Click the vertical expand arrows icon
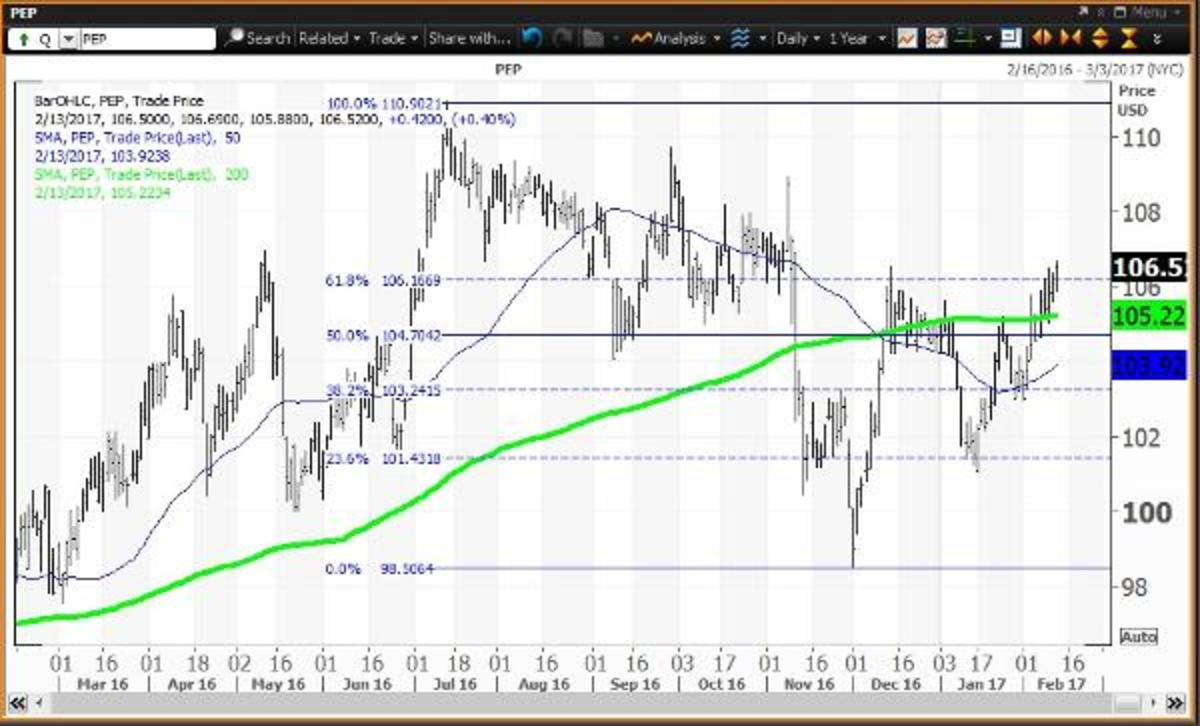The height and width of the screenshot is (726, 1200). [1099, 39]
